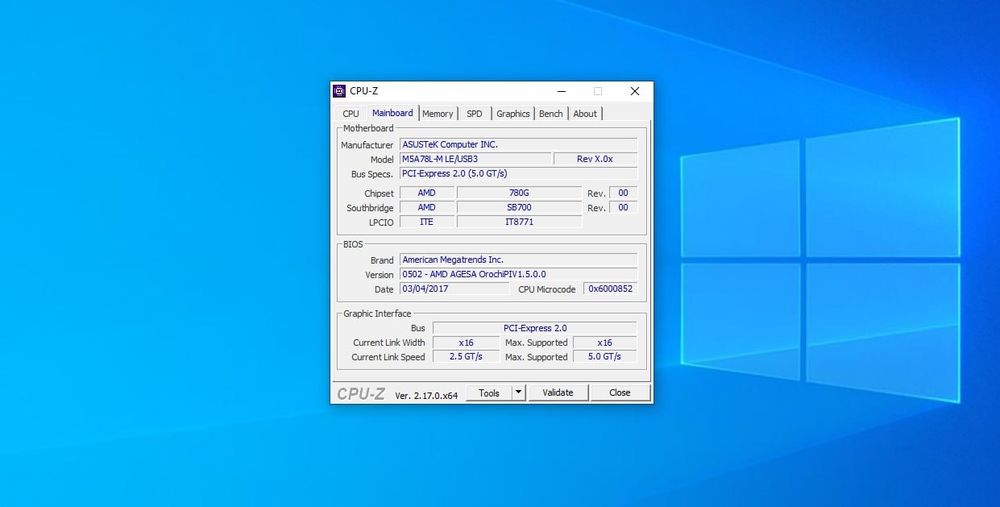Click the max supported speed 5.0 GT/s
Screen dimensions: 1000x507
click(x=605, y=356)
